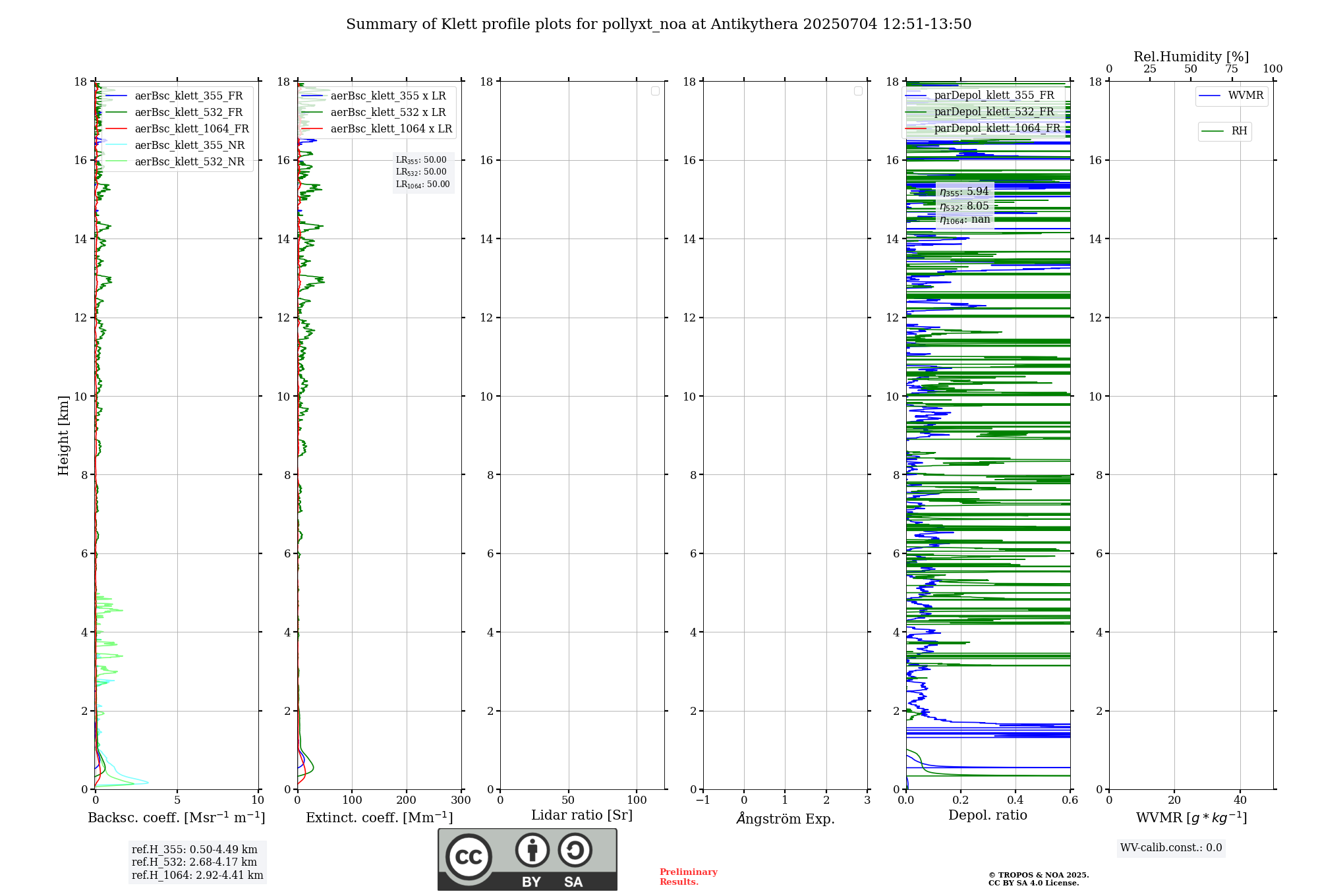1318x896 pixels.
Task: Select legend entry aerBsc_klett_532 x LR
Action: pyautogui.click(x=374, y=112)
